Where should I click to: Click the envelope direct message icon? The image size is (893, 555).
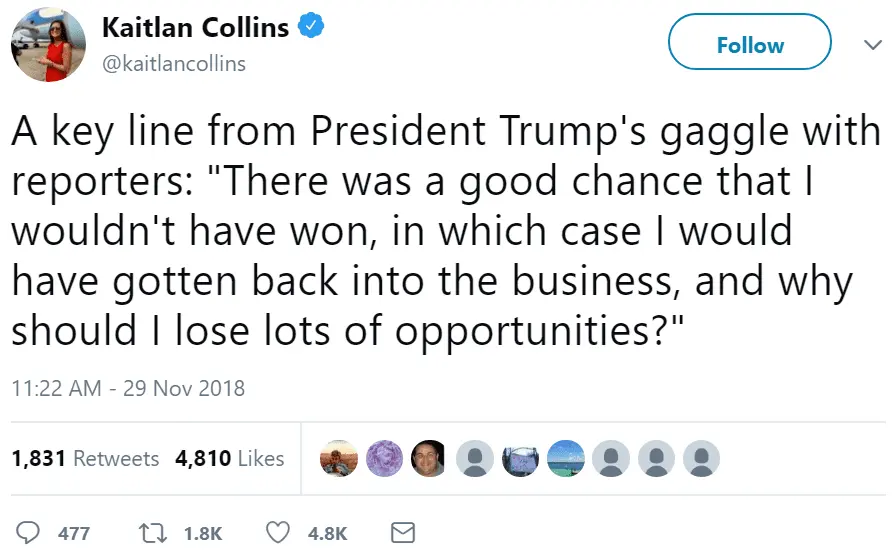point(402,532)
